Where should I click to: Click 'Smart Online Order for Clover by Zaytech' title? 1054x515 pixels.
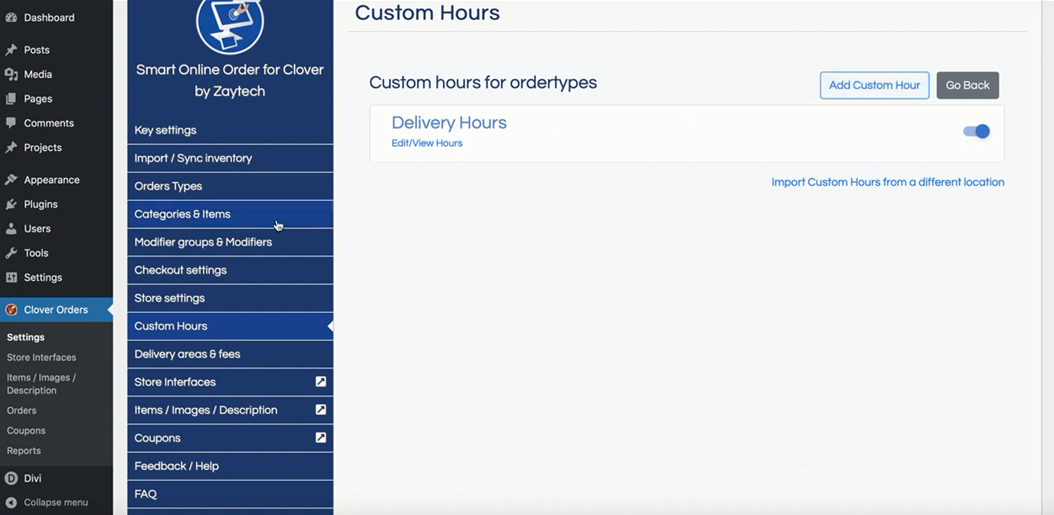coord(230,80)
